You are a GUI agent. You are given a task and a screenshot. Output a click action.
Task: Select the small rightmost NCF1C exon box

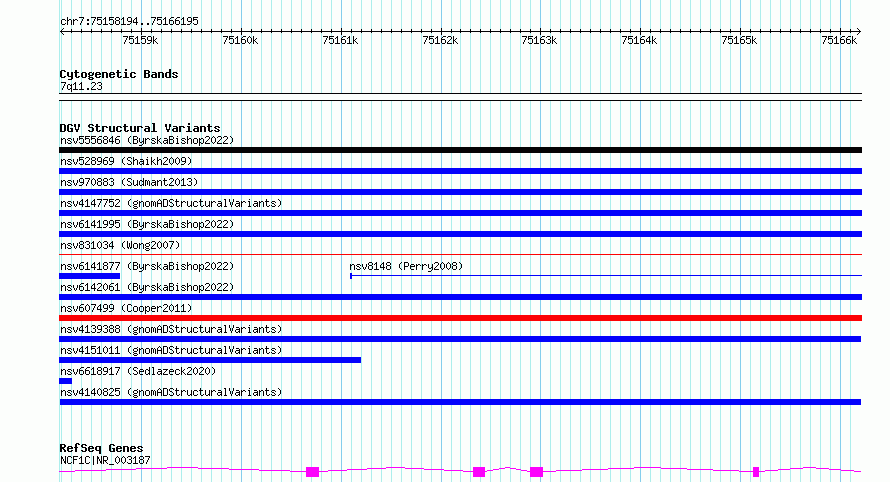click(756, 472)
